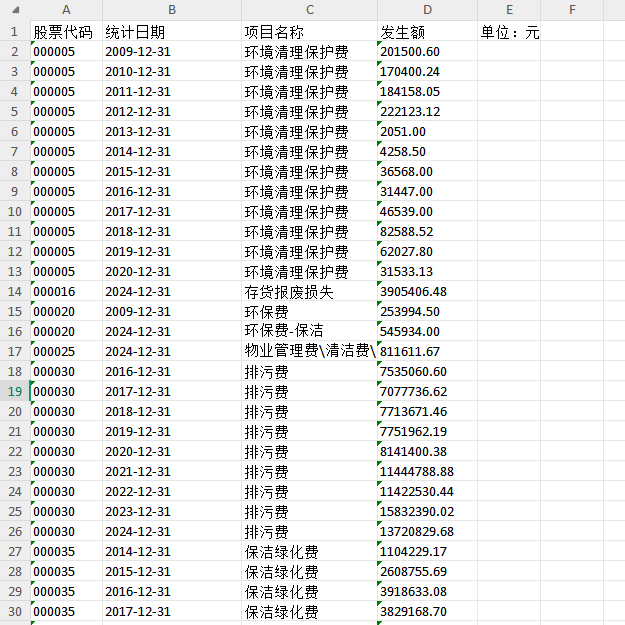Select column B header
The width and height of the screenshot is (625, 625).
point(172,10)
